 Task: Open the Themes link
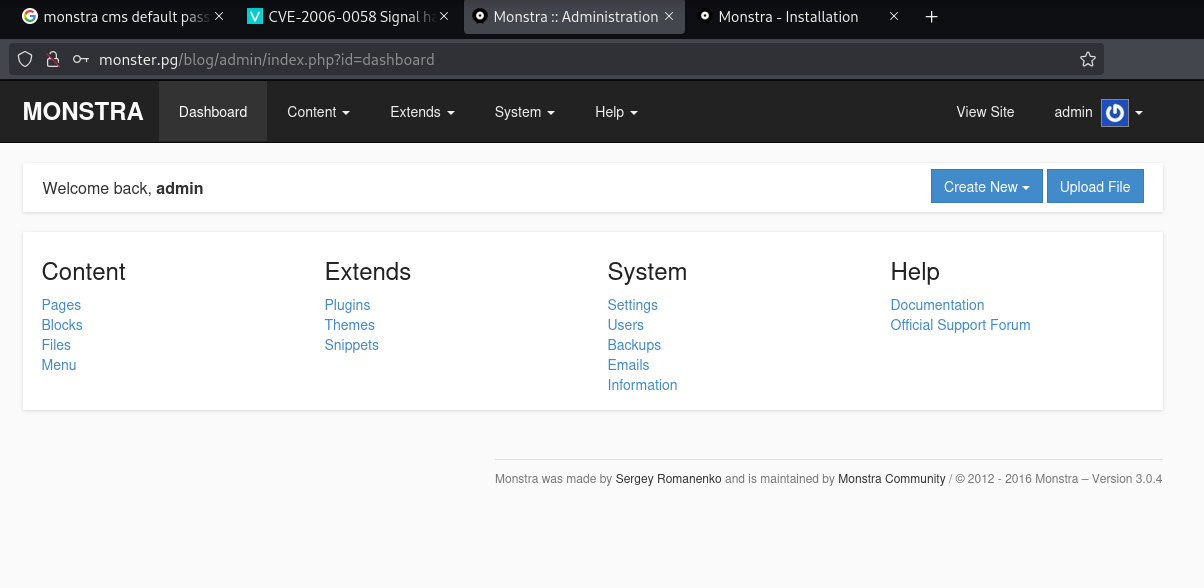pyautogui.click(x=350, y=325)
